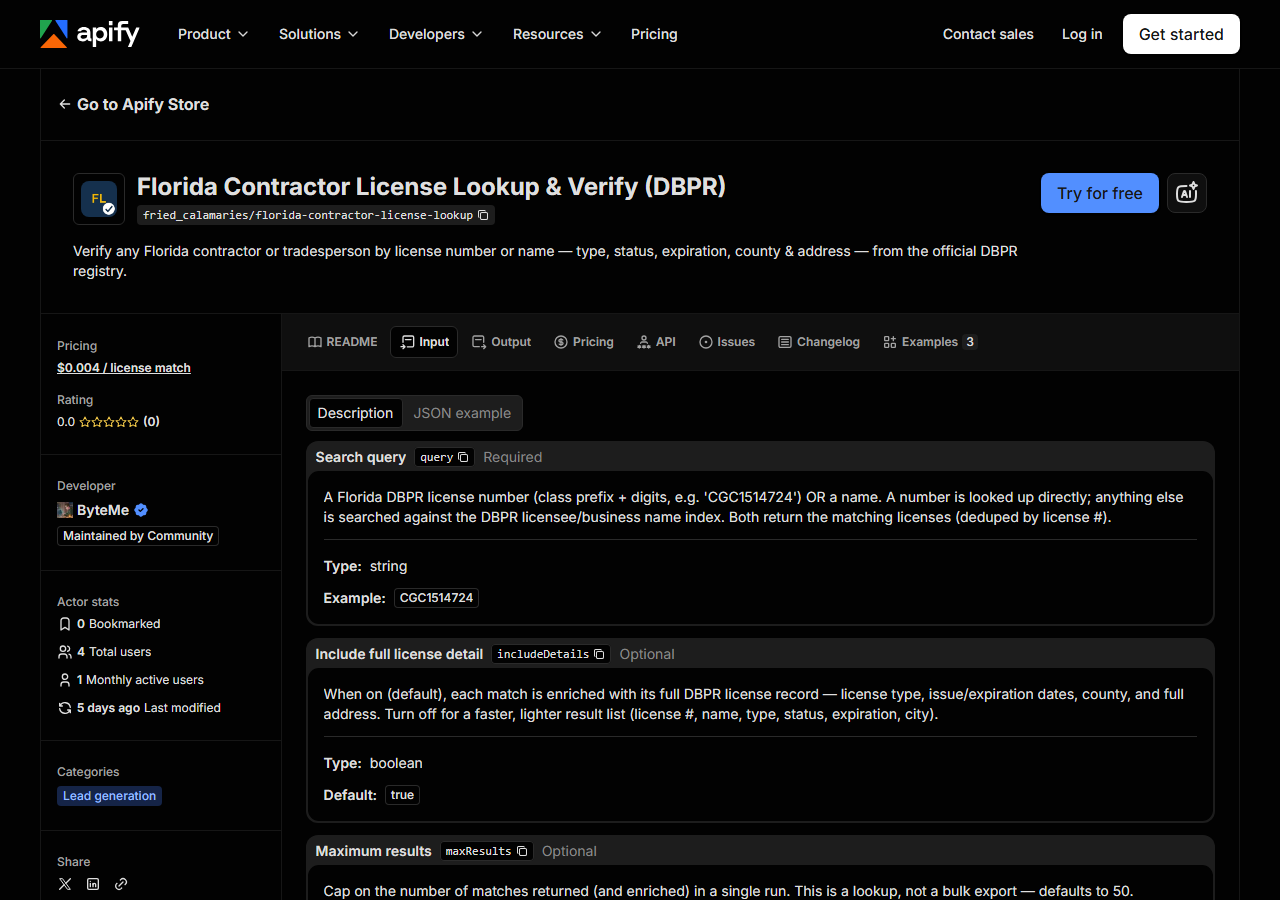The height and width of the screenshot is (900, 1280).
Task: Open the Examples tab
Action: [930, 342]
